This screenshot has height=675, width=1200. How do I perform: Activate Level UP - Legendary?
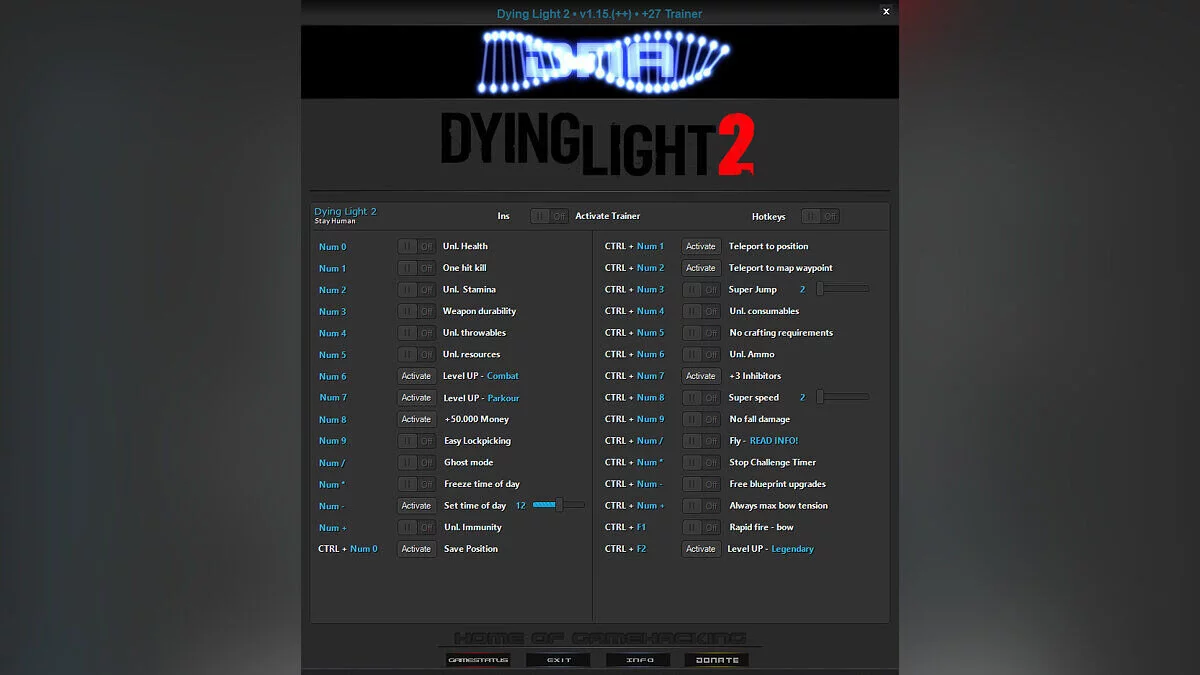701,548
